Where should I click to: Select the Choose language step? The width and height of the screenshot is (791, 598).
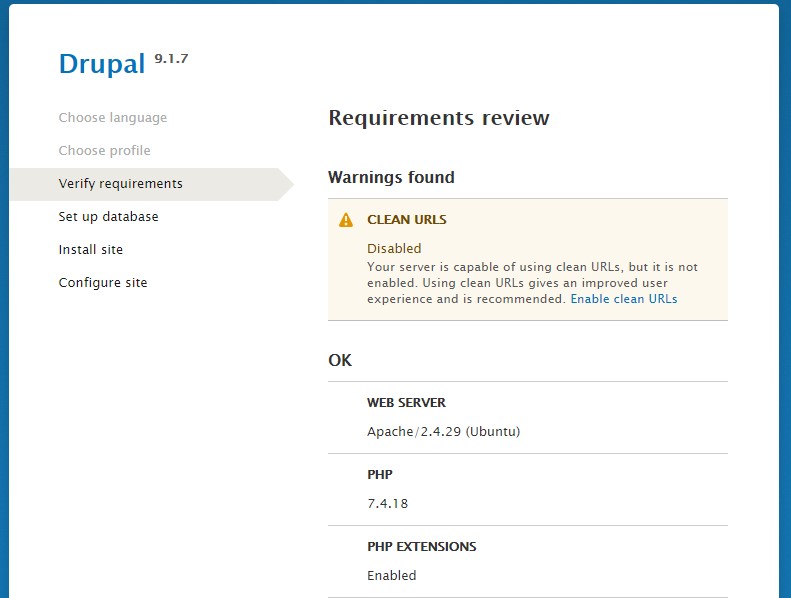[113, 118]
